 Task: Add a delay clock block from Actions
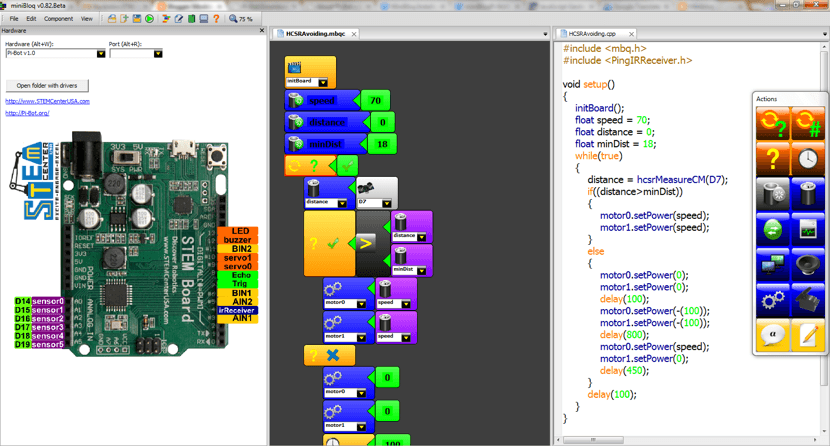(808, 158)
